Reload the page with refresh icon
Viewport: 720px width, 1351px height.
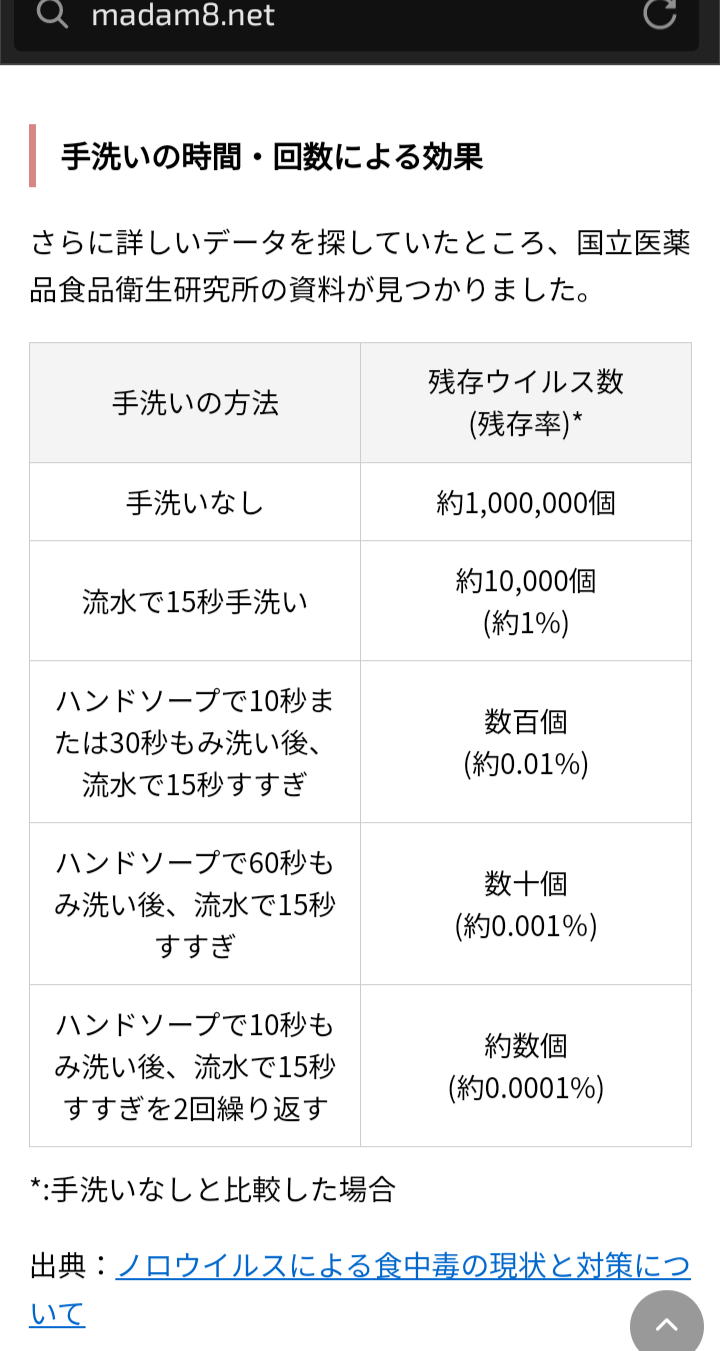tap(659, 14)
